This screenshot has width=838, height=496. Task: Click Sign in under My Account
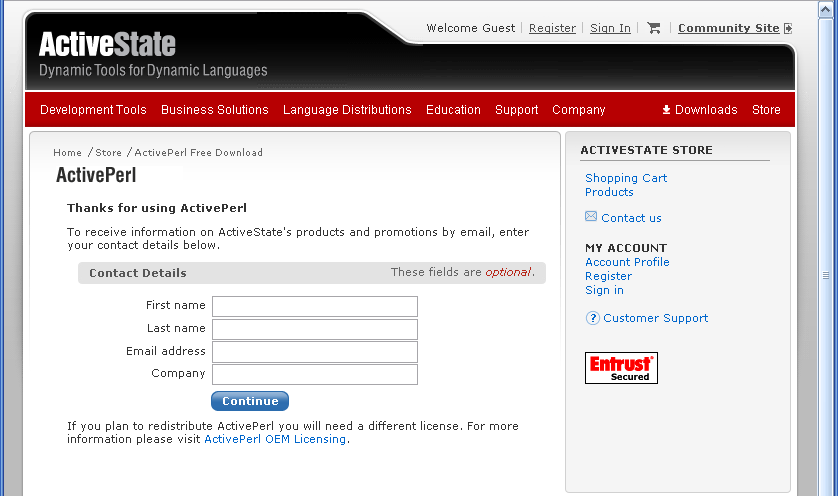click(604, 290)
